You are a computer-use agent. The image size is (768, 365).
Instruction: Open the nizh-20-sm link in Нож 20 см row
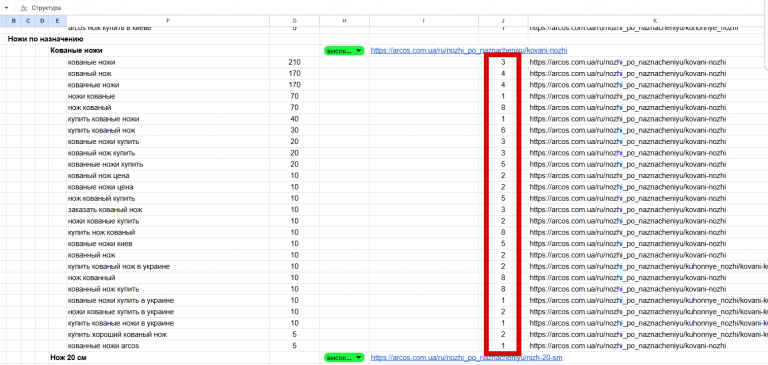click(466, 358)
